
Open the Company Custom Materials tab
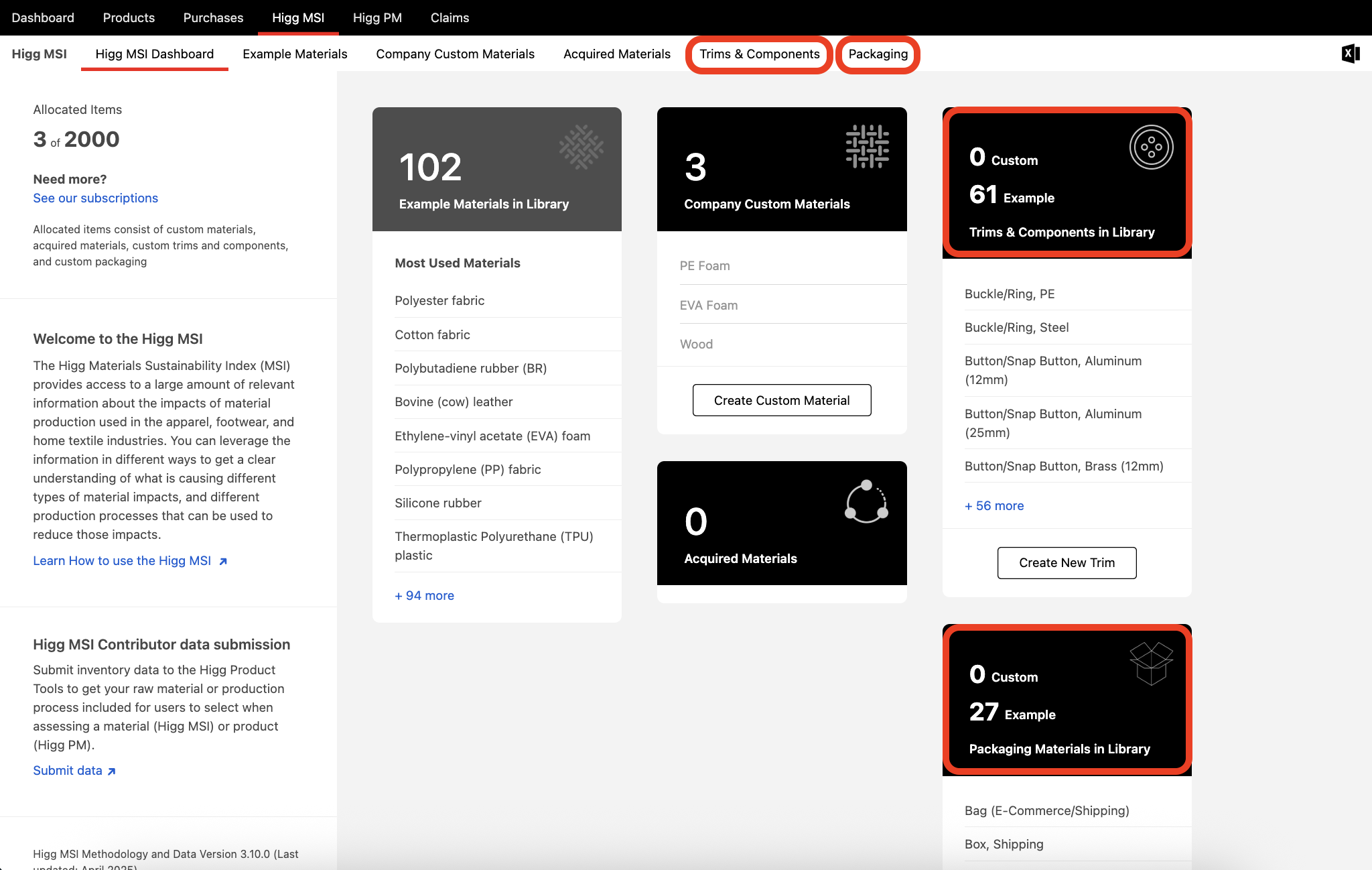[x=455, y=54]
